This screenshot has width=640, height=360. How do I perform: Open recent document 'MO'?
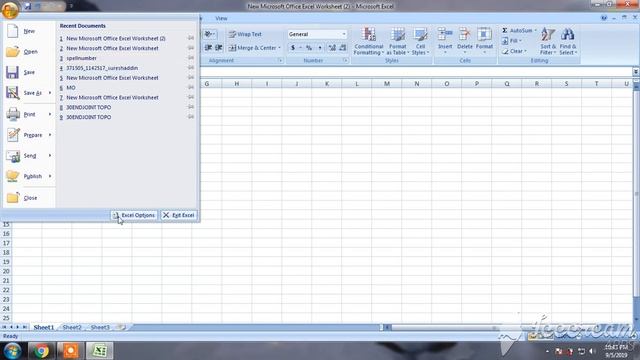(x=71, y=87)
